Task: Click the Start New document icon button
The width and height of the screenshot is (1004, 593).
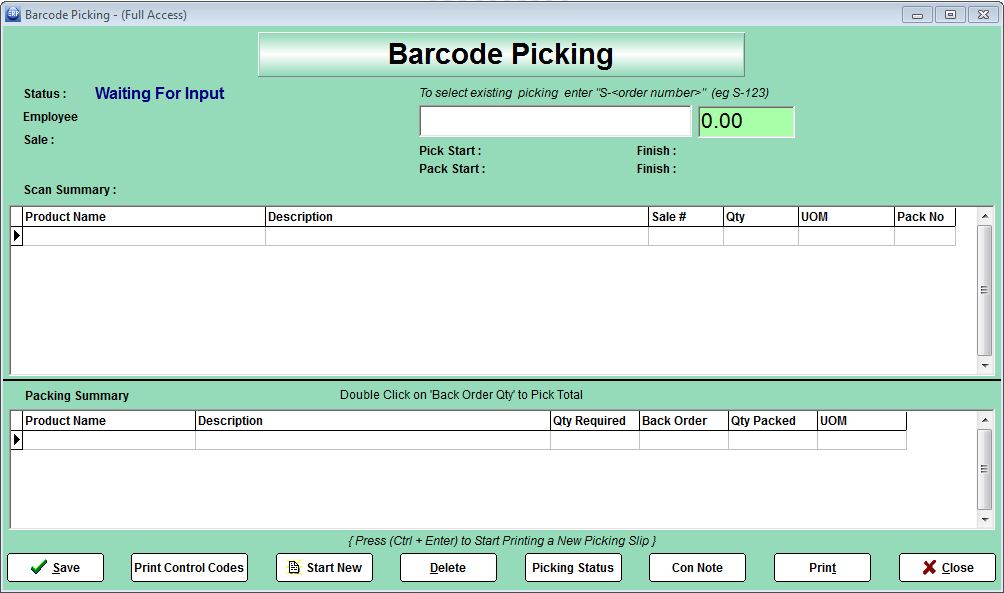Action: (x=324, y=567)
